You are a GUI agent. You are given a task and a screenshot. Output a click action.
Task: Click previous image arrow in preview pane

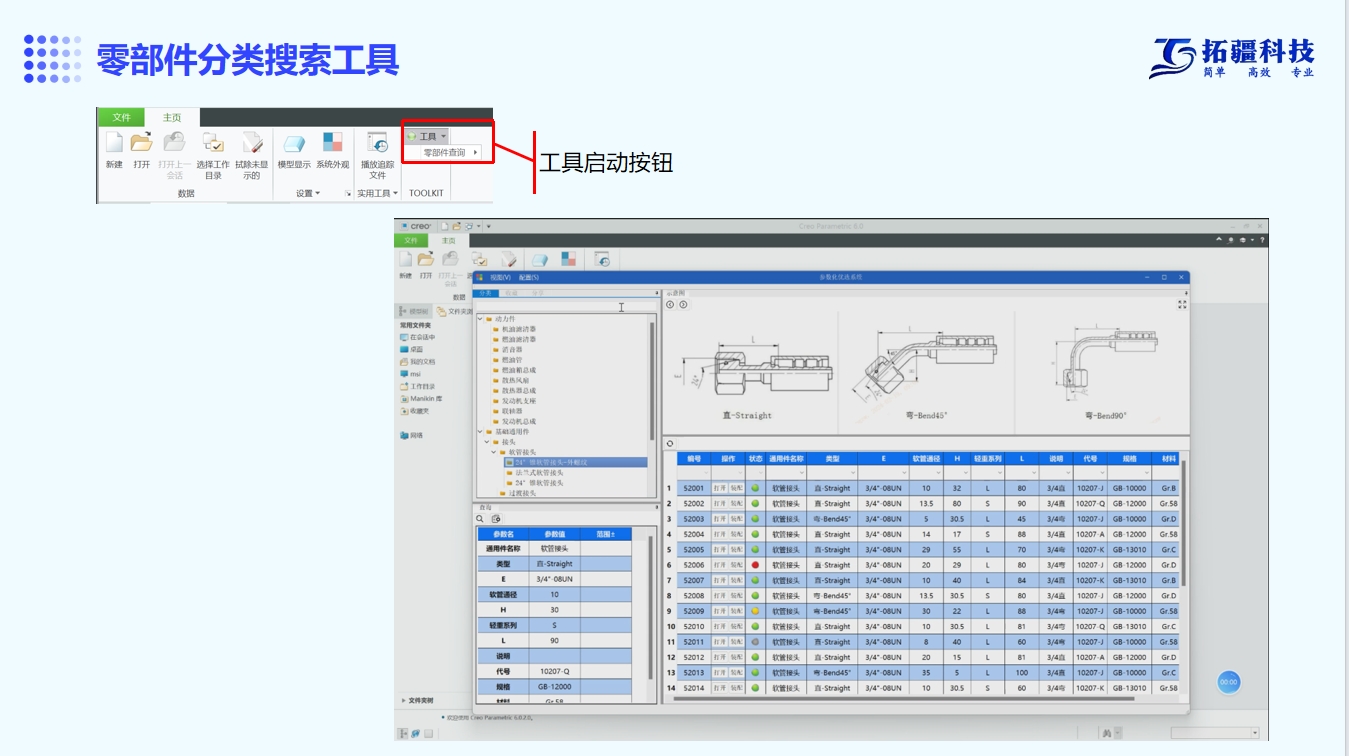(x=672, y=304)
